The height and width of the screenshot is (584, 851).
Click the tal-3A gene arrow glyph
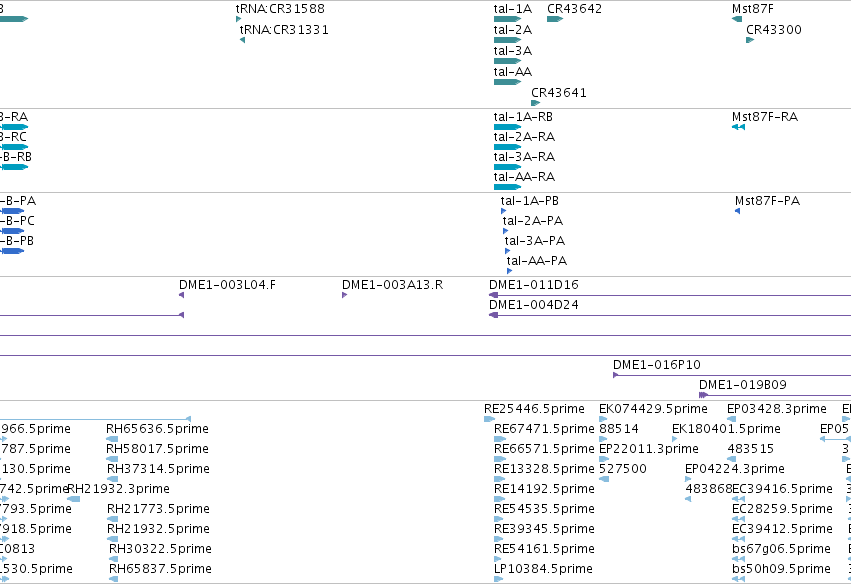point(507,61)
